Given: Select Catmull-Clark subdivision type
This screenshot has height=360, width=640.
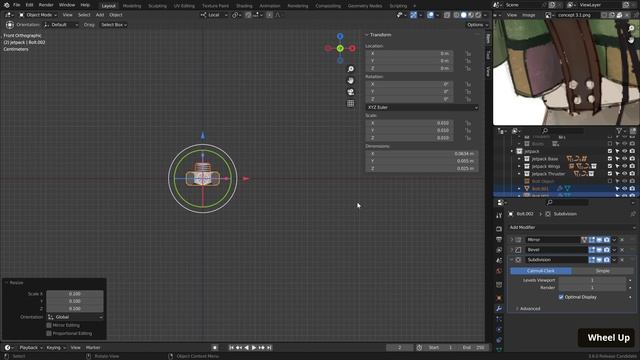Looking at the screenshot, I should click(541, 271).
